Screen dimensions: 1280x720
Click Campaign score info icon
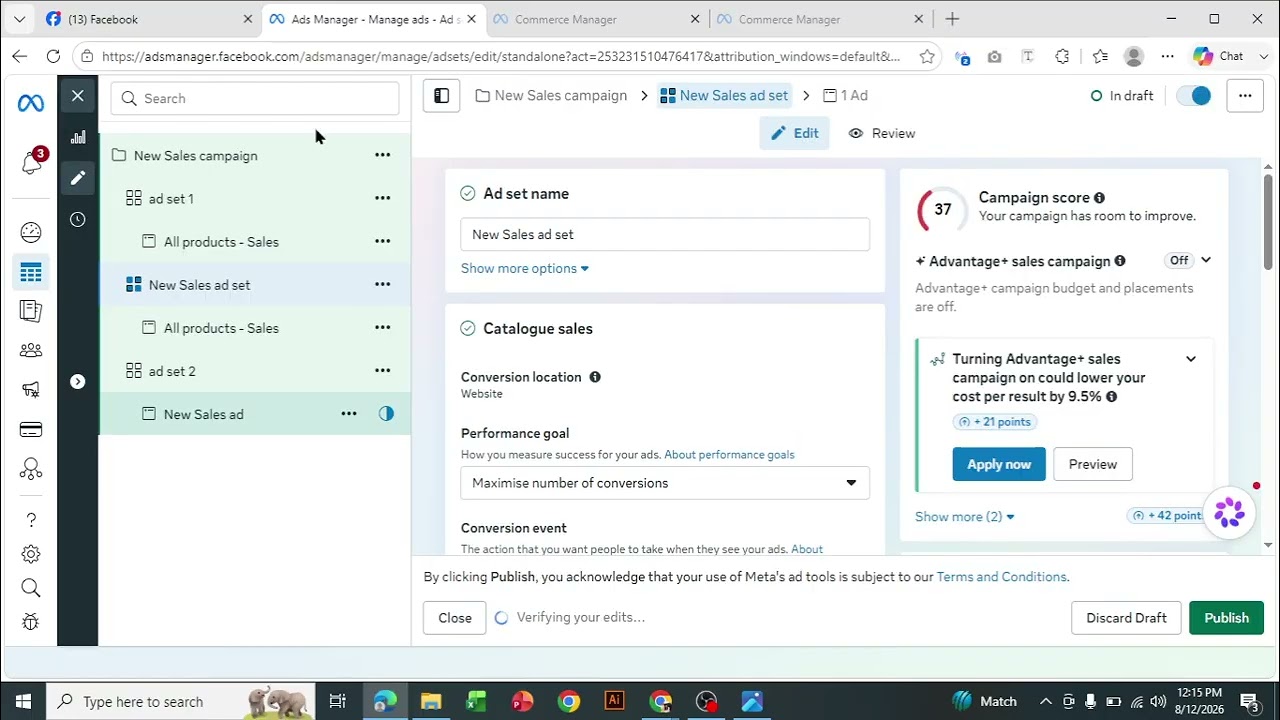click(1099, 198)
